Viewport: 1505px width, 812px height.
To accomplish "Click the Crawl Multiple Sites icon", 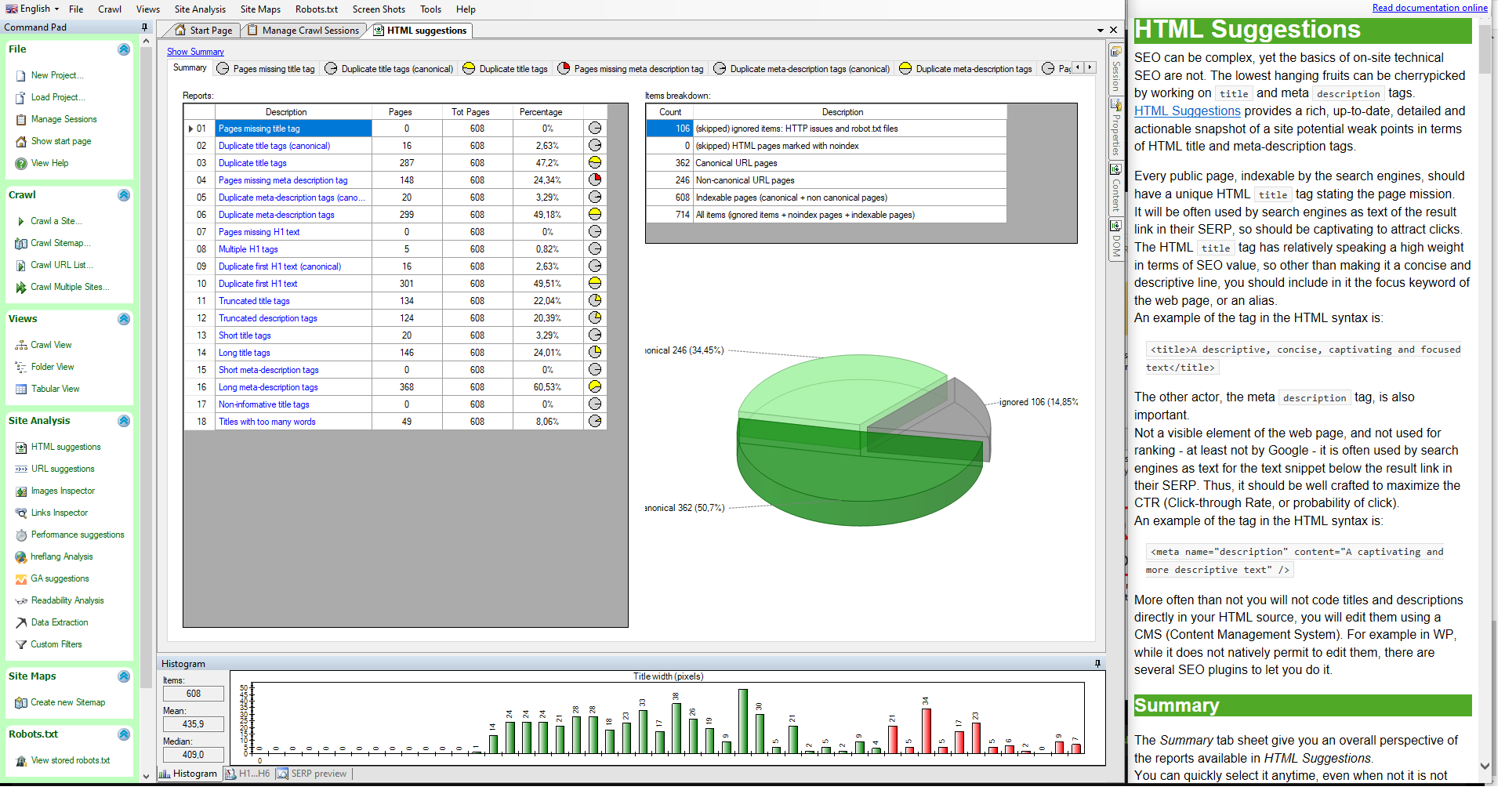I will point(21,288).
